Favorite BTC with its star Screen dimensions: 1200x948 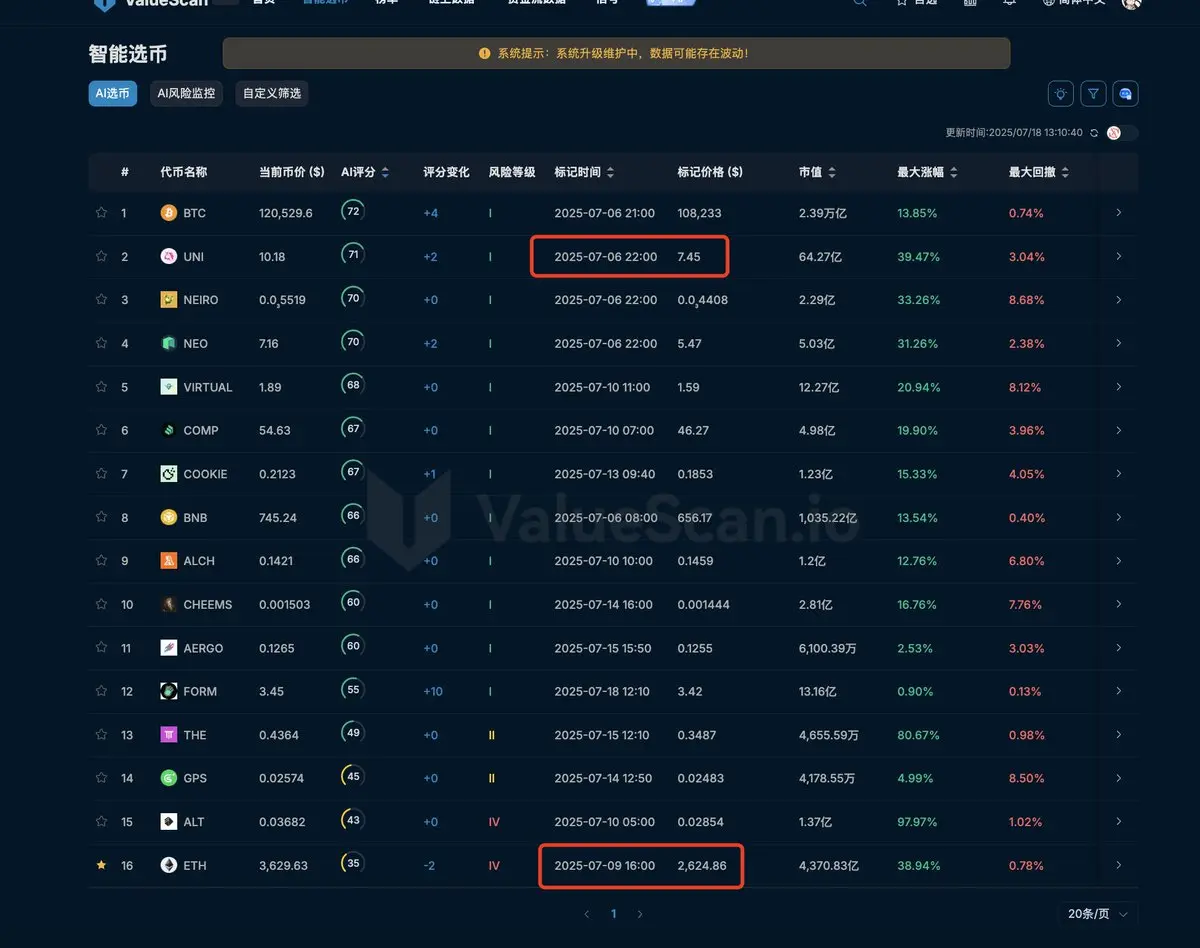[101, 213]
